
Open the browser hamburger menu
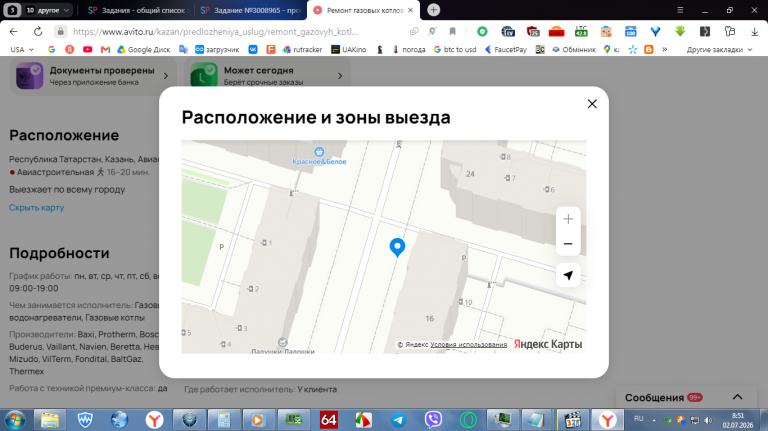point(680,10)
